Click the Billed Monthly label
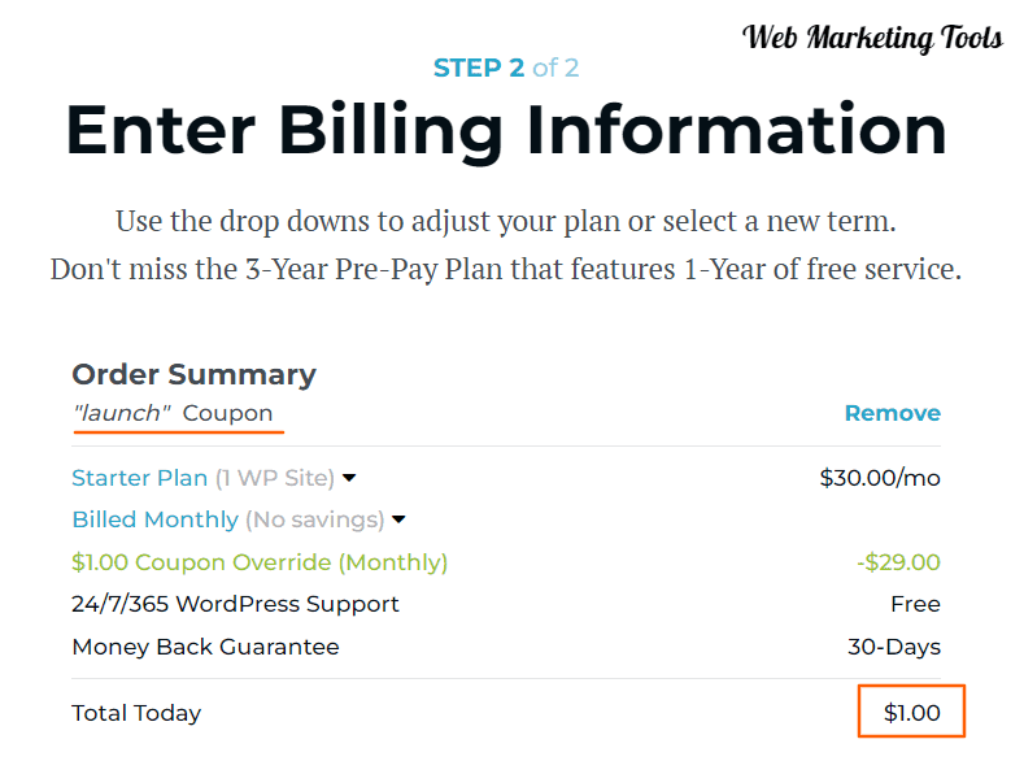The width and height of the screenshot is (1024, 761). (155, 520)
